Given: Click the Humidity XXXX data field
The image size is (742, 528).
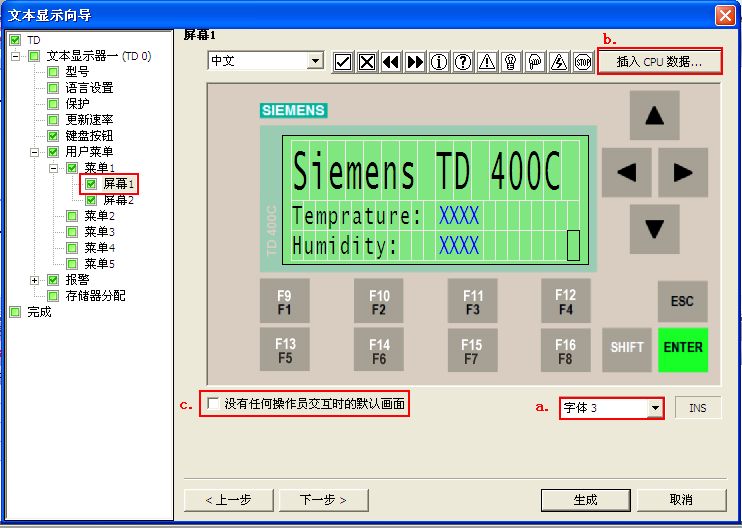Looking at the screenshot, I should (459, 246).
